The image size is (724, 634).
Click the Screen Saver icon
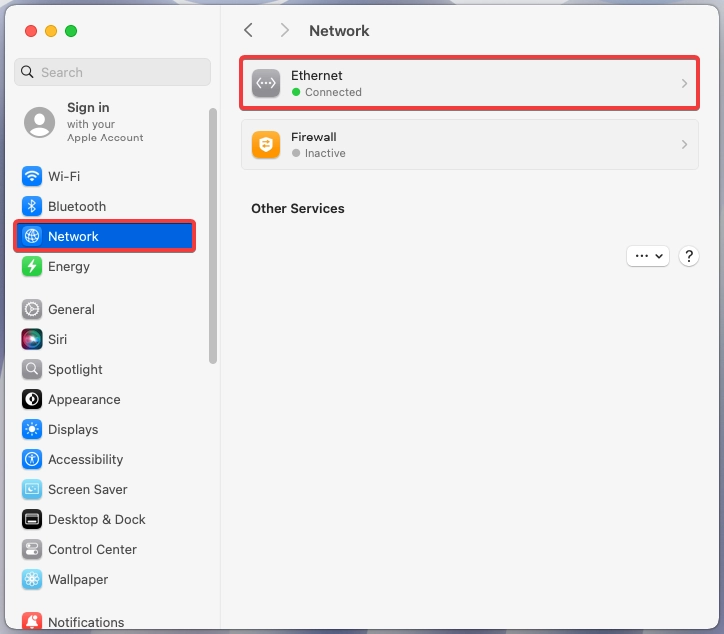(31, 489)
